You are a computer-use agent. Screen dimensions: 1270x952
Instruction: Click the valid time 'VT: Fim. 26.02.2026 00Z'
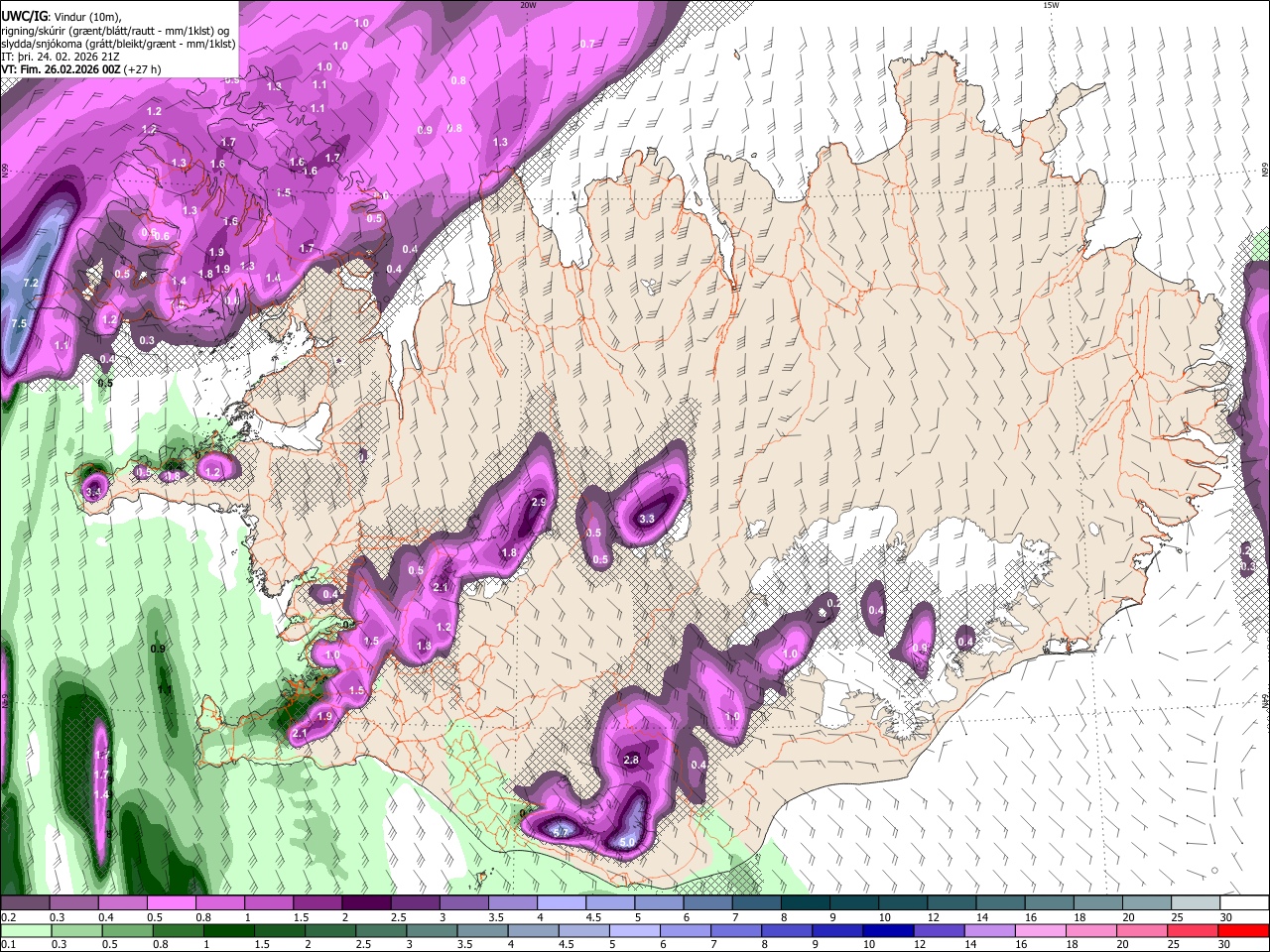pyautogui.click(x=61, y=69)
